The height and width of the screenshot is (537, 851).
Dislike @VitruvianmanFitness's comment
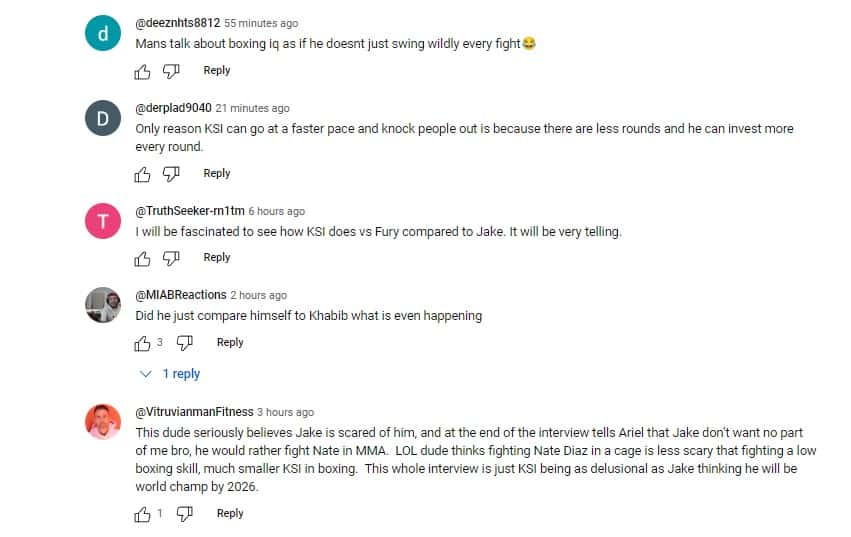point(184,514)
